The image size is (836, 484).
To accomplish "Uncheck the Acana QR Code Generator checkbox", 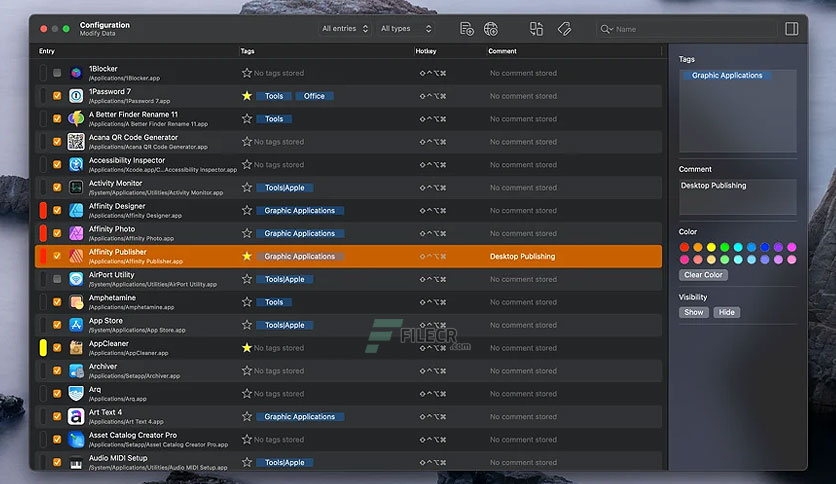I will point(57,142).
